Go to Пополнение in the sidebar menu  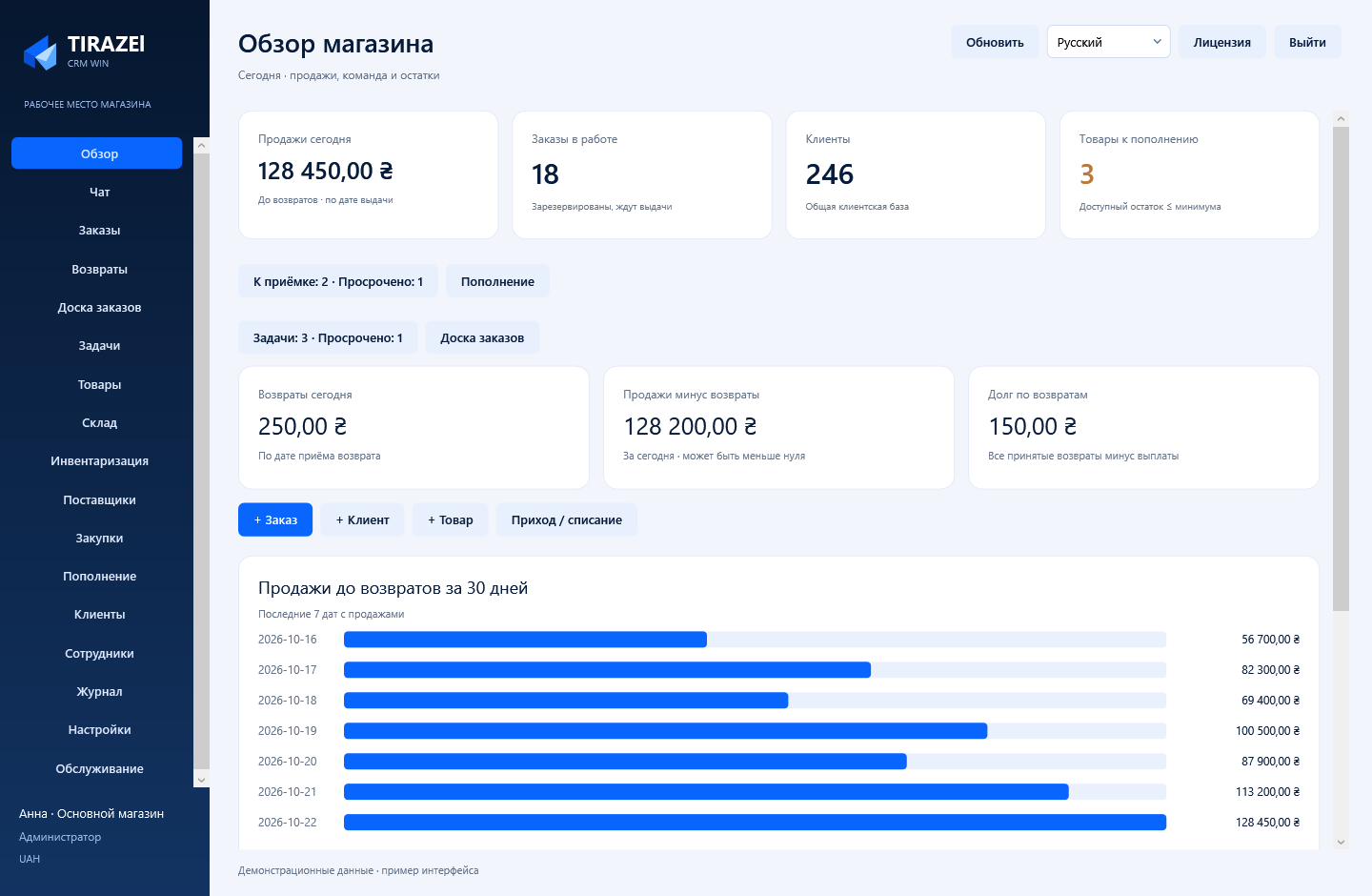[x=97, y=576]
